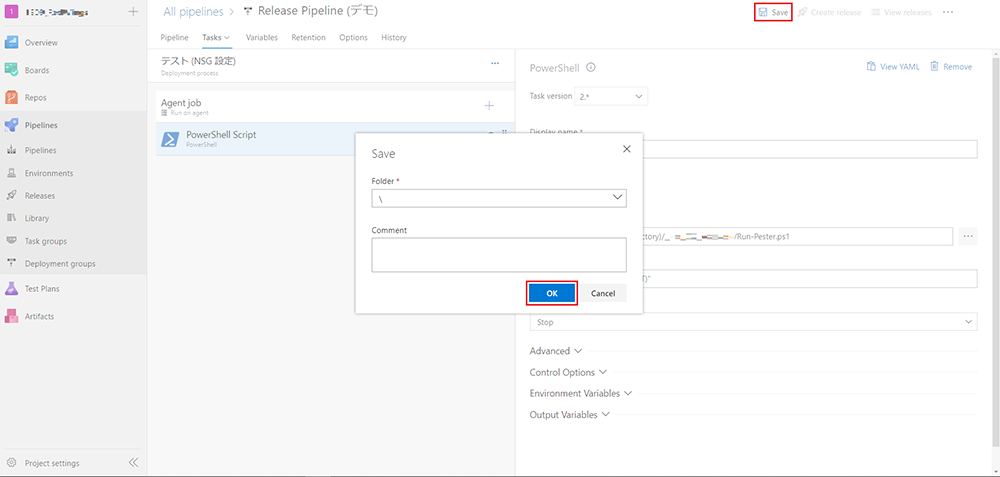Switch to the History tab
The image size is (1000, 477).
(393, 38)
